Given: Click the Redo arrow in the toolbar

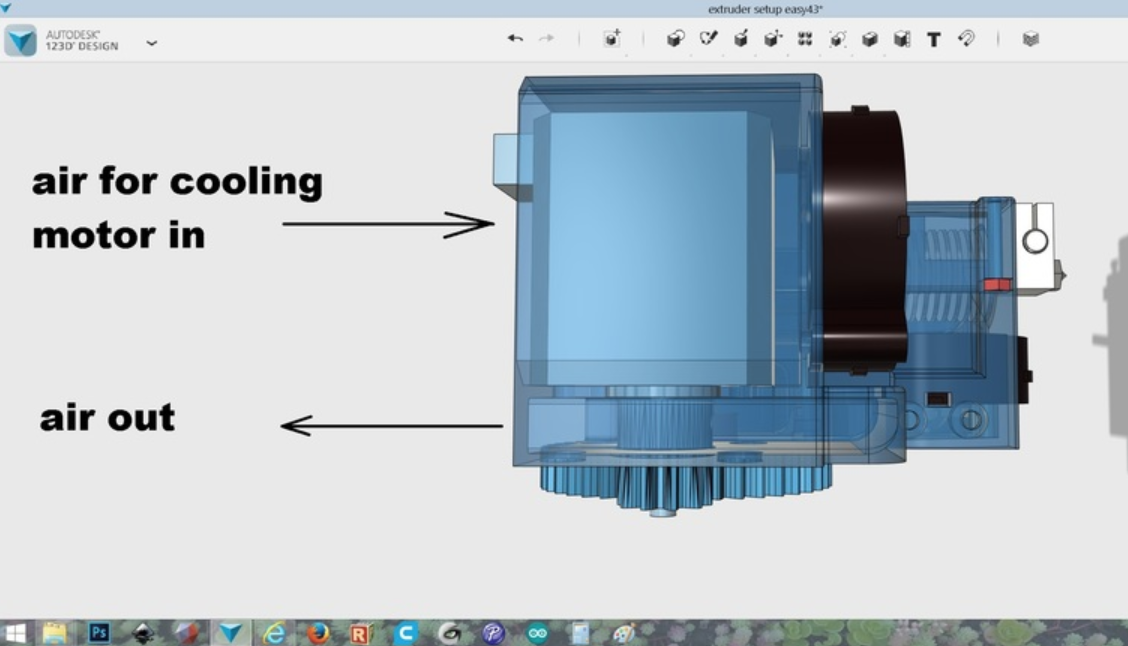Looking at the screenshot, I should pos(546,39).
